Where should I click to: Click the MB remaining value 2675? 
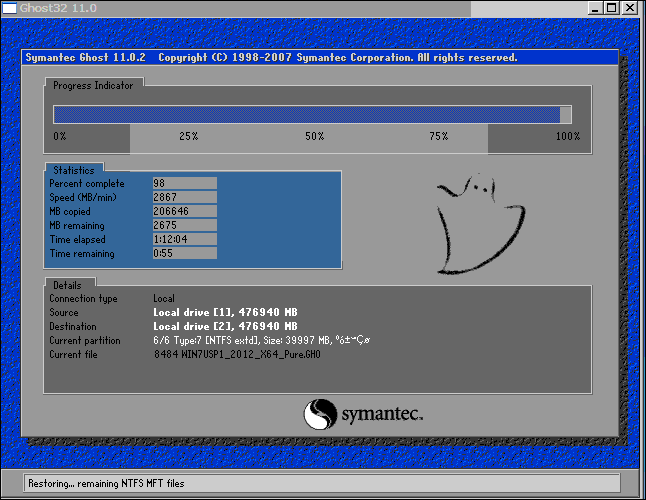coord(185,225)
